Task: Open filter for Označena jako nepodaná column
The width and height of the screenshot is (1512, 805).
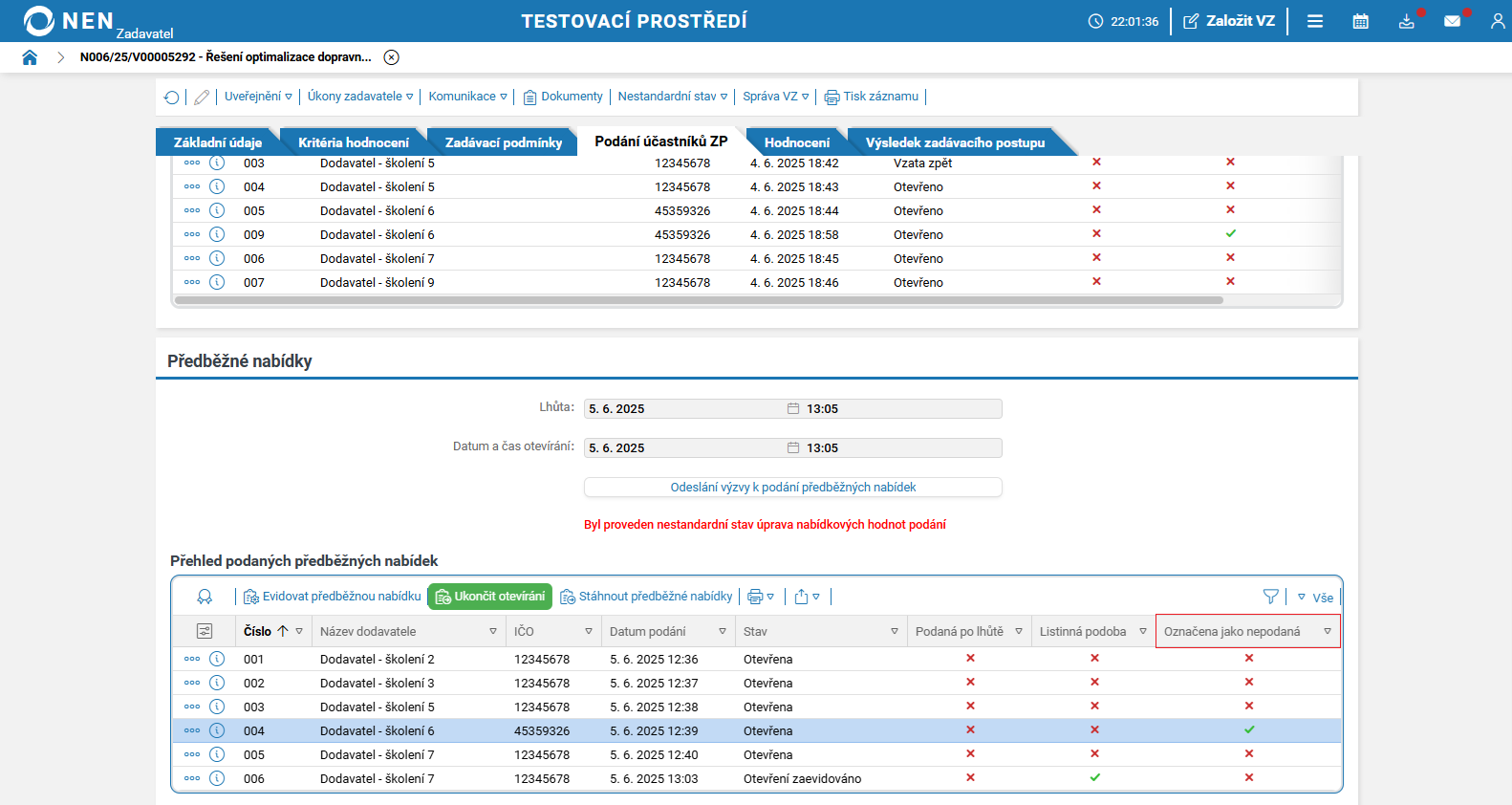Action: click(1327, 631)
